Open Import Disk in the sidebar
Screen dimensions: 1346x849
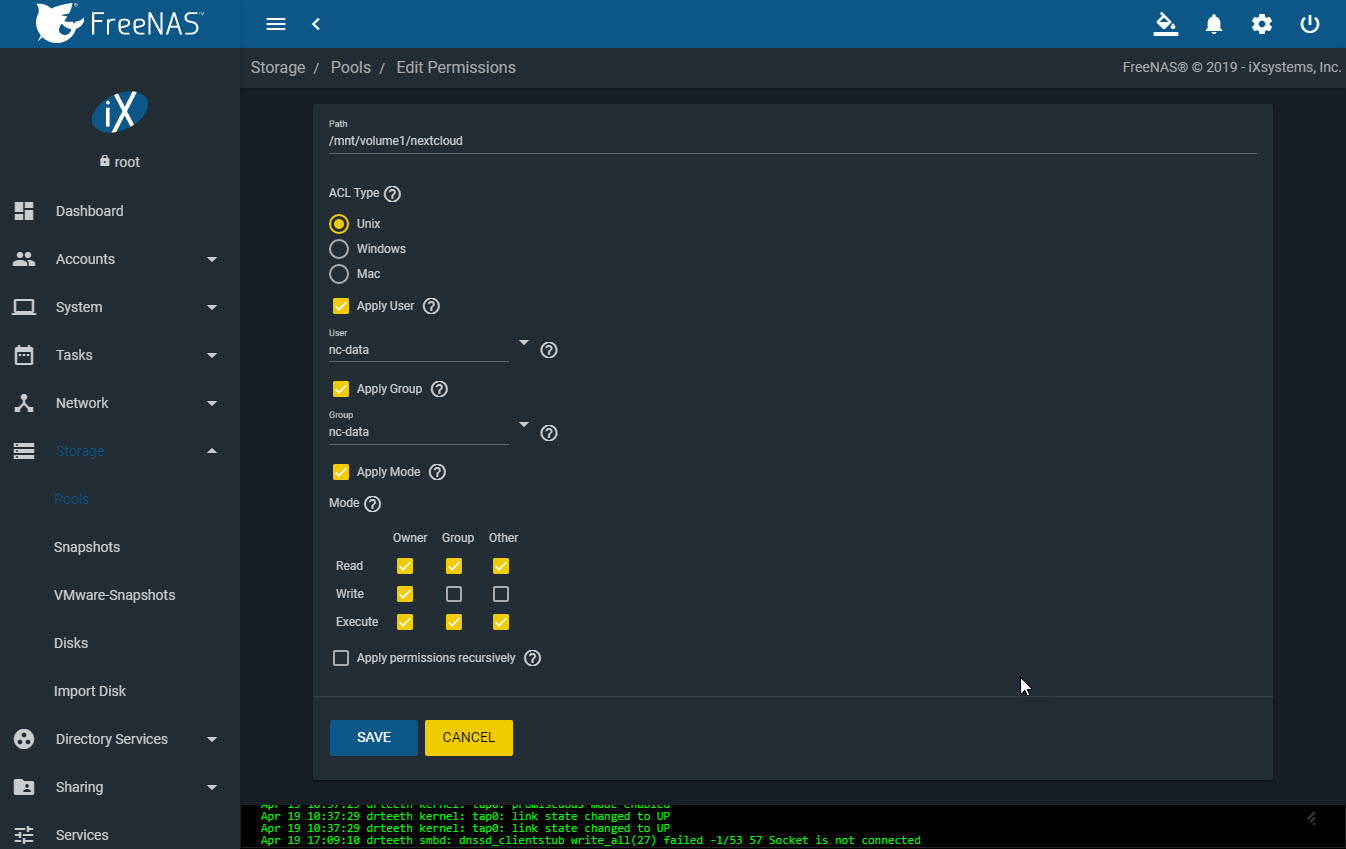point(90,691)
